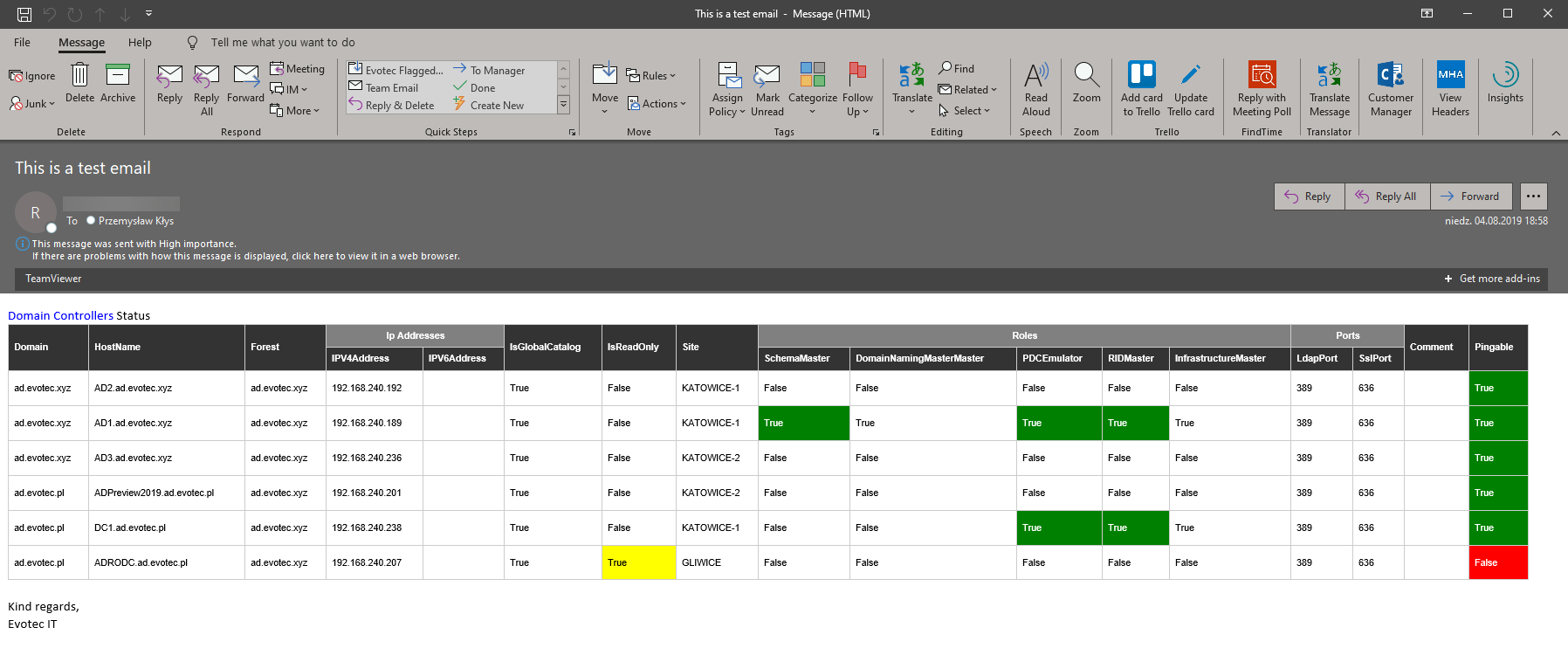Expand the Quick Steps gallery more arrow
1568x662 pixels.
tap(563, 105)
